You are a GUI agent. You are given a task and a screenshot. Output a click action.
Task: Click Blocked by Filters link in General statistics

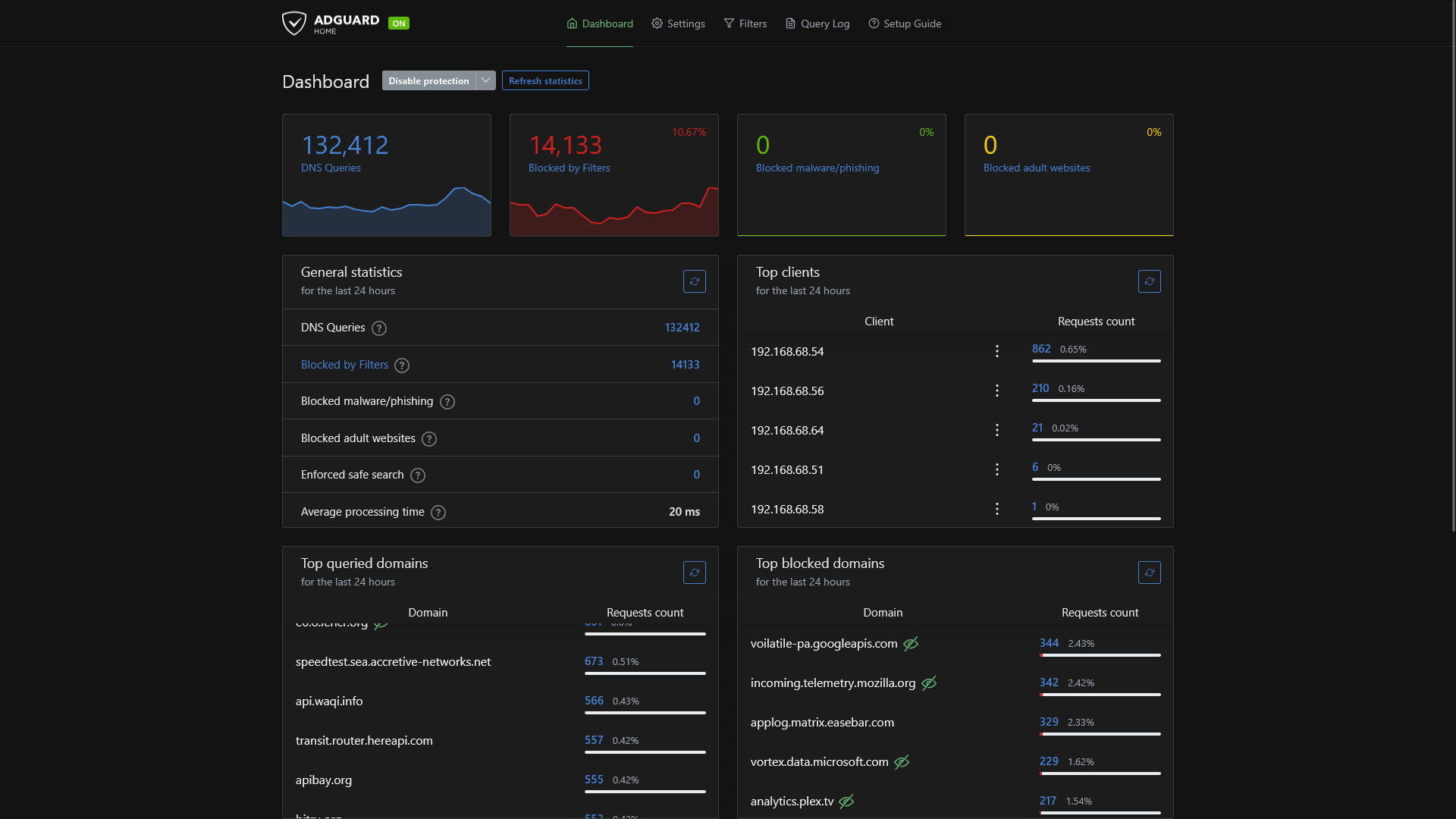click(x=344, y=365)
